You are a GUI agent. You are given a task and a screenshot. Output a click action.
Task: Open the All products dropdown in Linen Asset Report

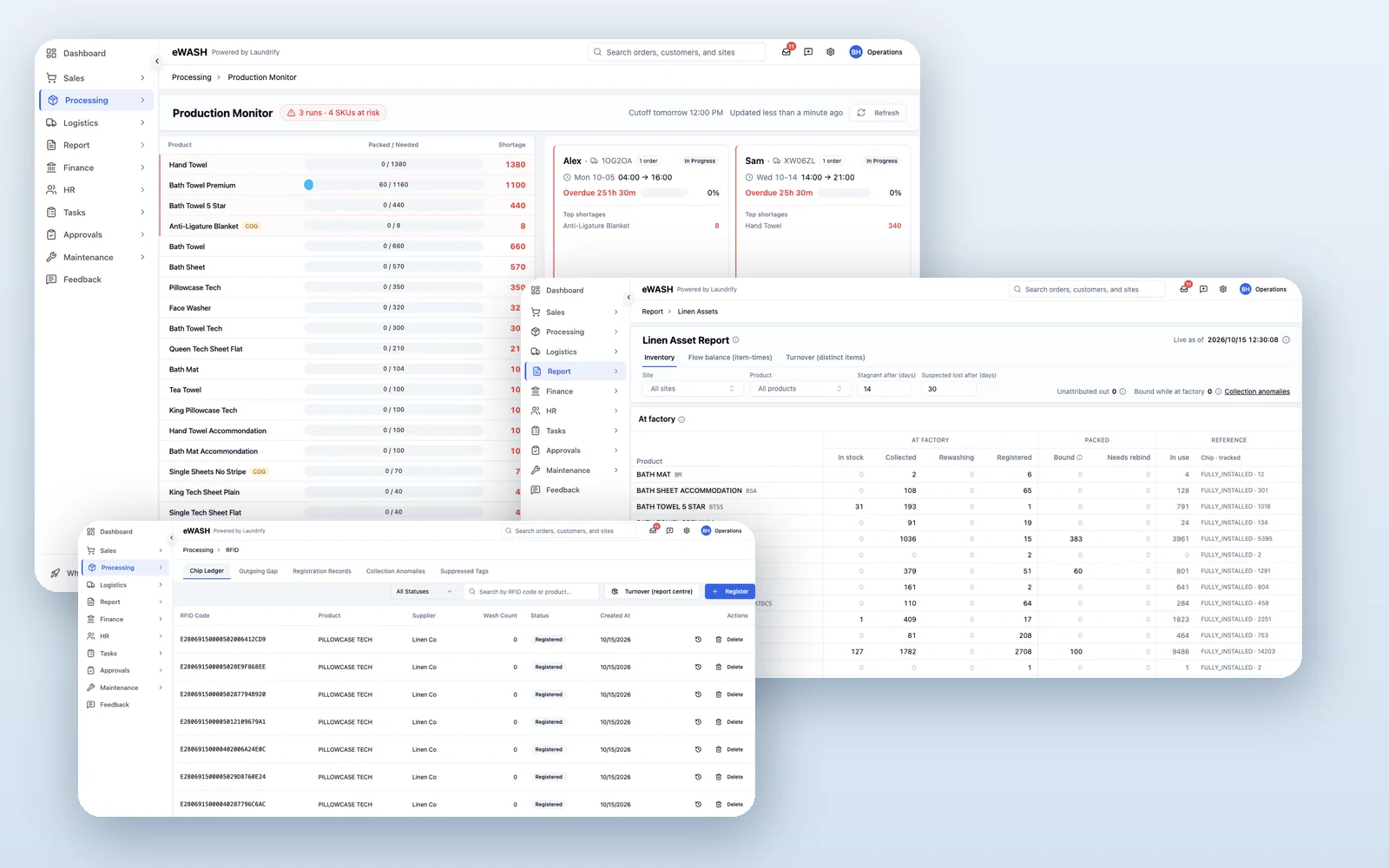pos(800,389)
